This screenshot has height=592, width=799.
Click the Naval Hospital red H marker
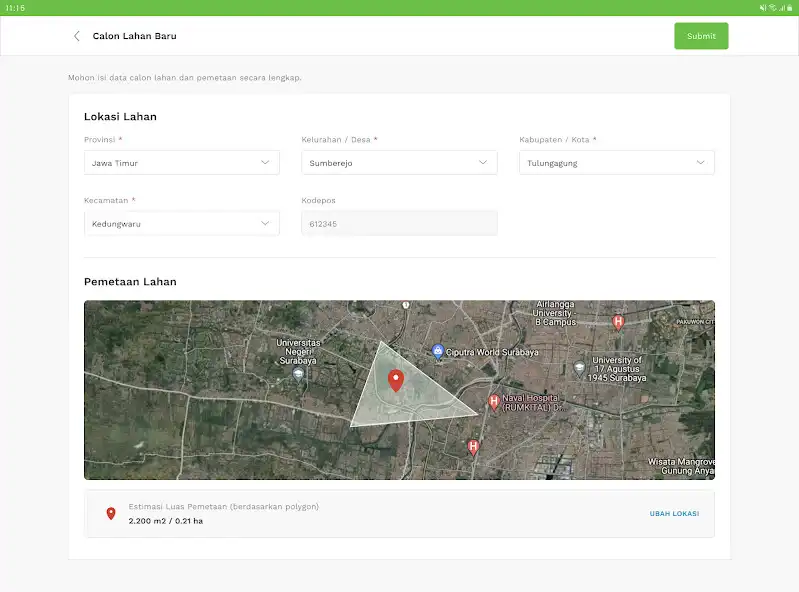(493, 402)
